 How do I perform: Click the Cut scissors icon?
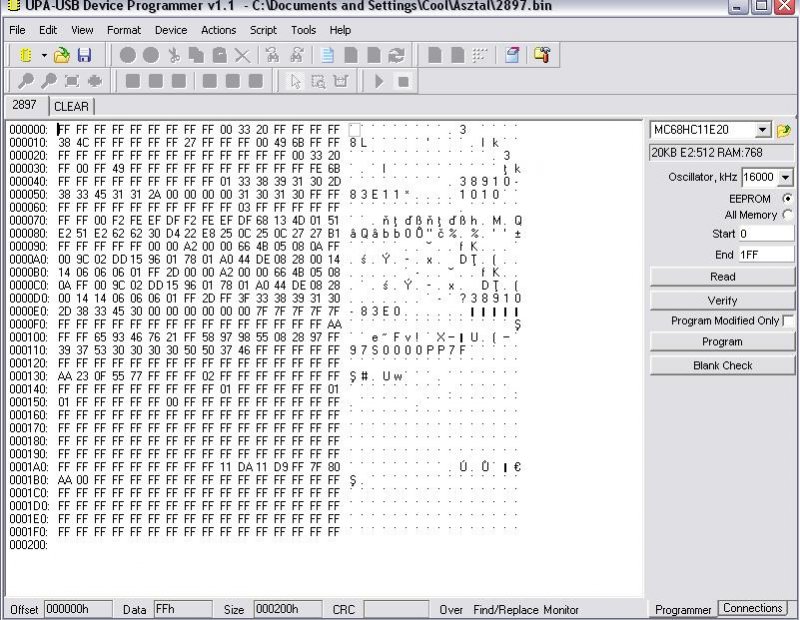[174, 55]
